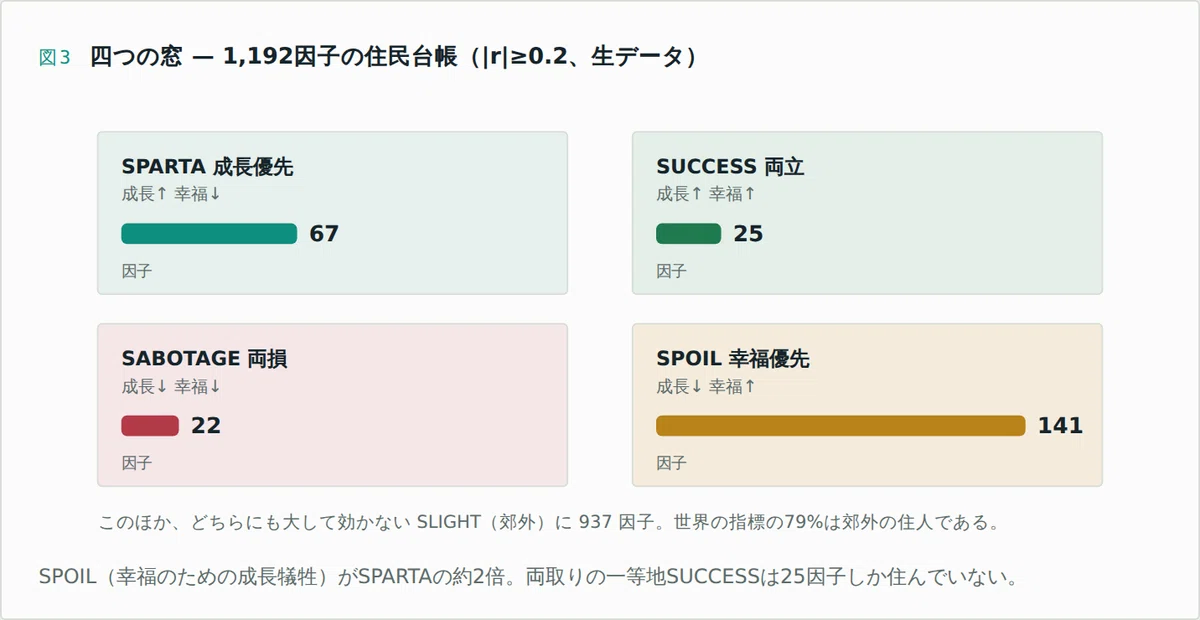
Task: Click 成長↓ 幸福↓ subtitle under SABOTAGE
Action: click(x=171, y=386)
